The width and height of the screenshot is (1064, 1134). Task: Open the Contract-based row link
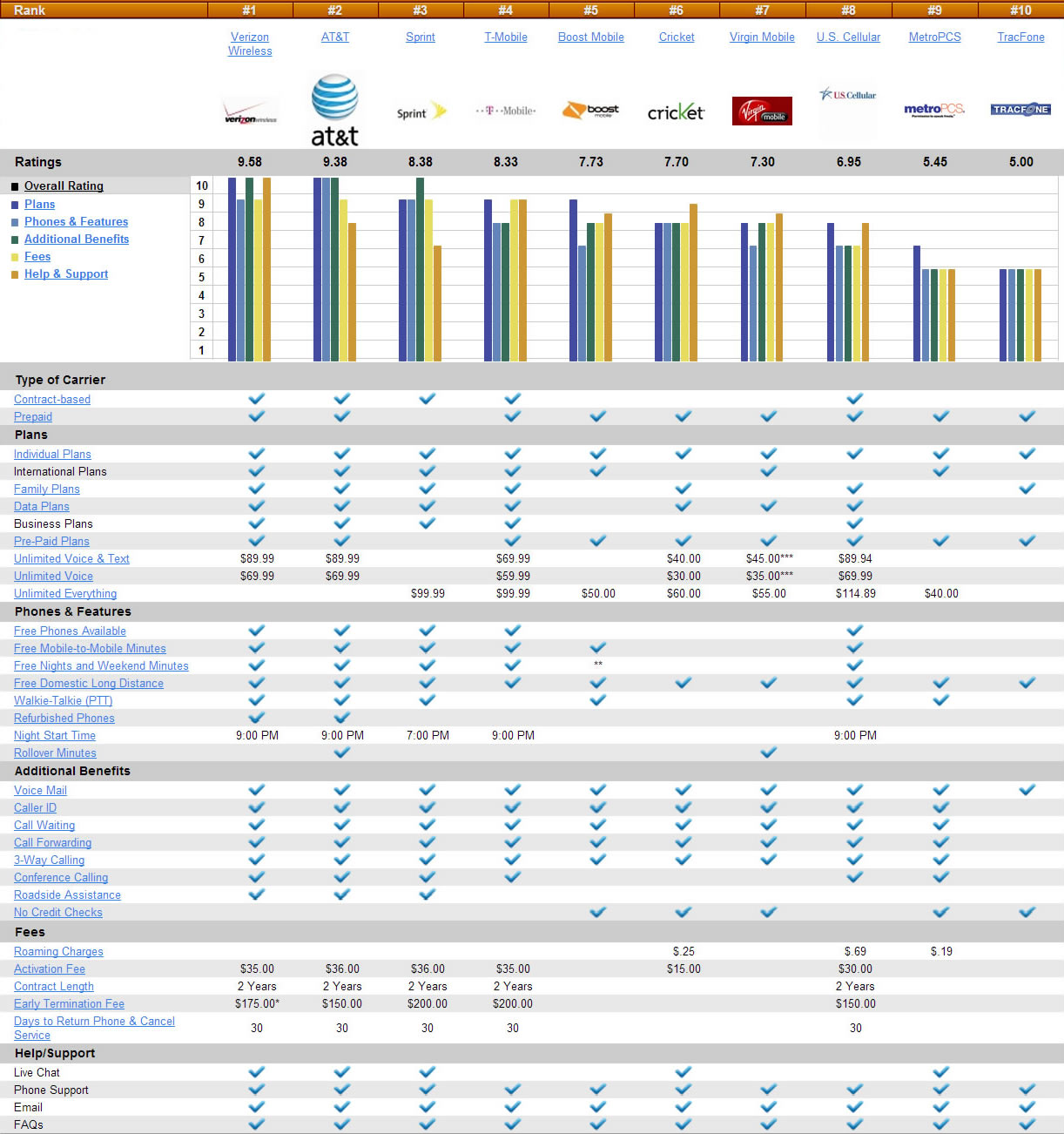[52, 400]
